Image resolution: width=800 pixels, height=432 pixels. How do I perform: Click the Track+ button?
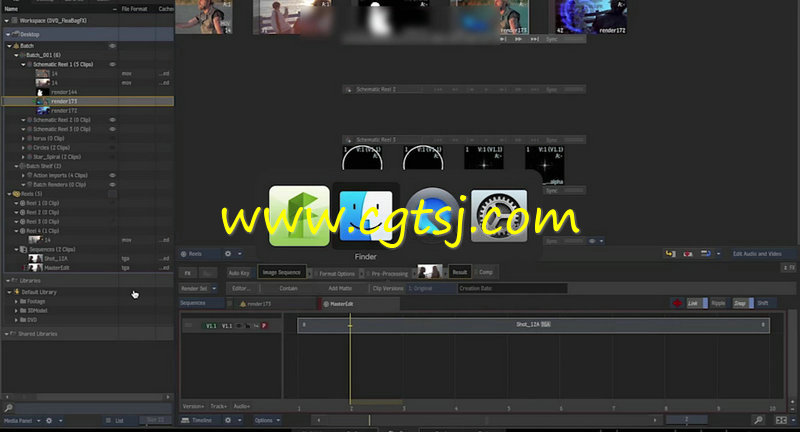tap(219, 406)
